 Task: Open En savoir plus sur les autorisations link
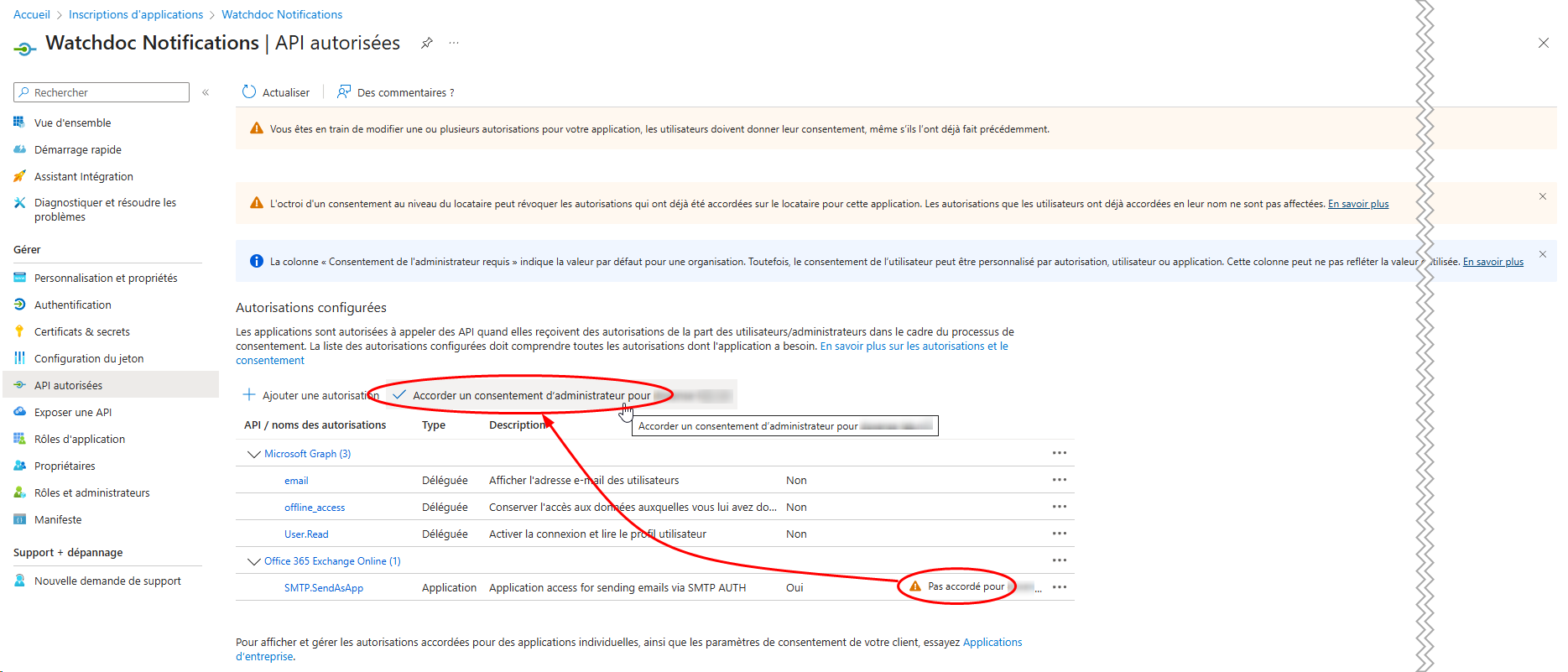click(x=623, y=353)
